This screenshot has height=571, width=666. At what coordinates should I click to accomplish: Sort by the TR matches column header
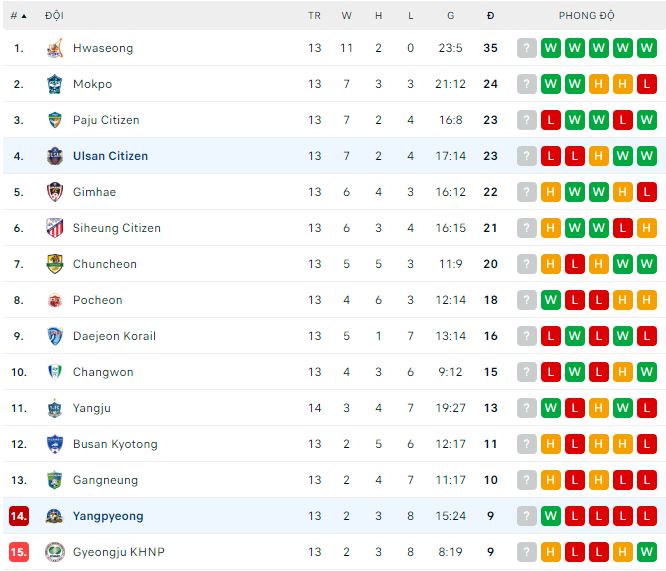pyautogui.click(x=314, y=16)
